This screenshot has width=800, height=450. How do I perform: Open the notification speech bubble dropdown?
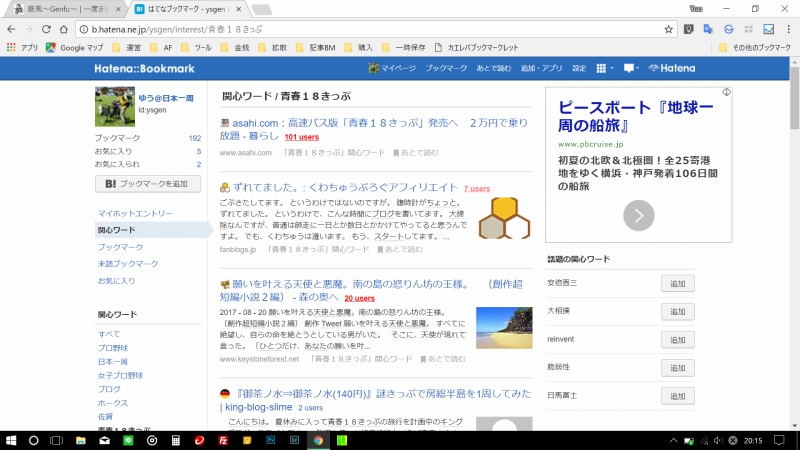(631, 68)
